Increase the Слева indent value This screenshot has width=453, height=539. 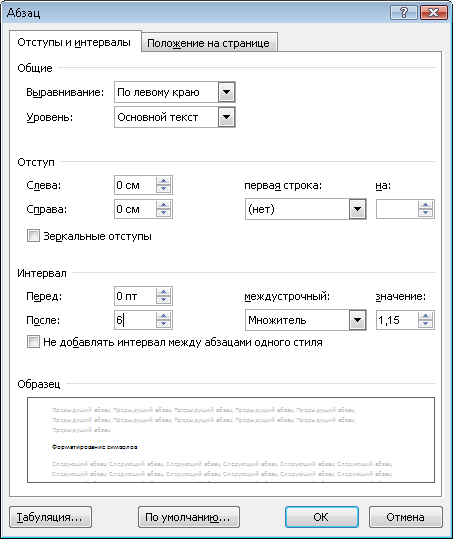coord(163,181)
